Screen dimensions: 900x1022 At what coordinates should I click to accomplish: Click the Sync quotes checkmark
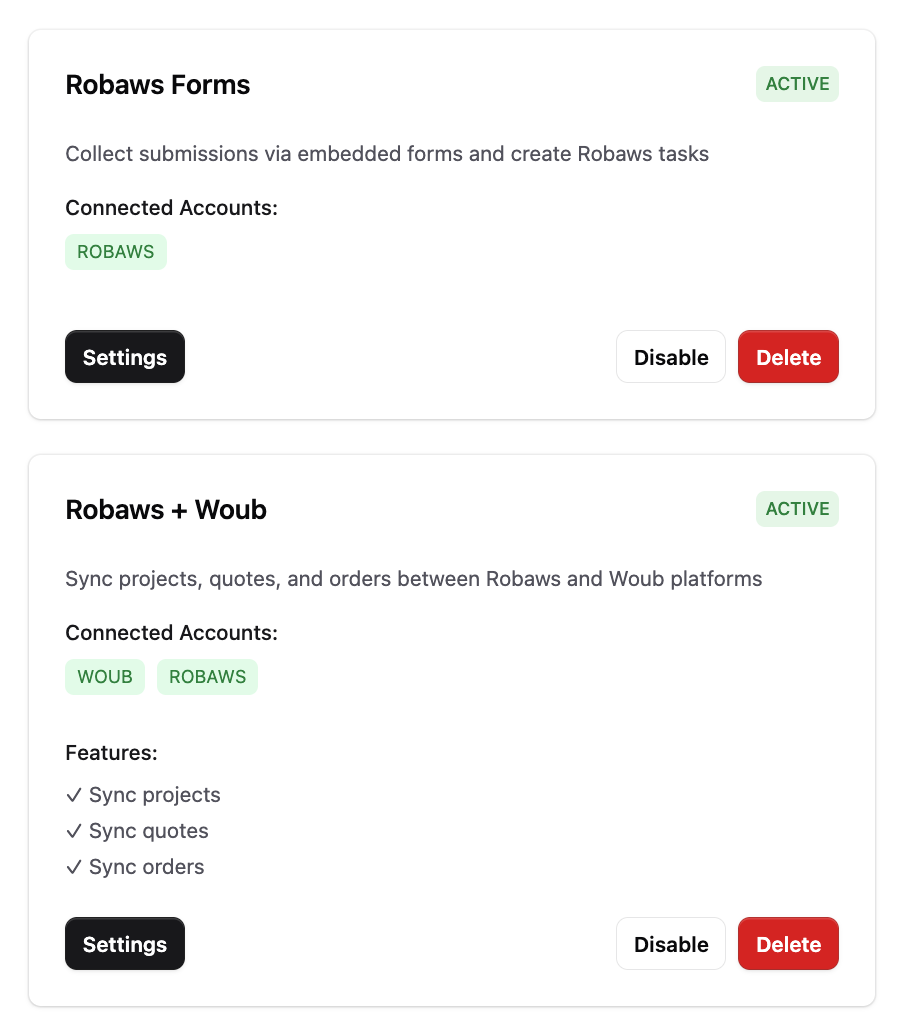tap(73, 831)
